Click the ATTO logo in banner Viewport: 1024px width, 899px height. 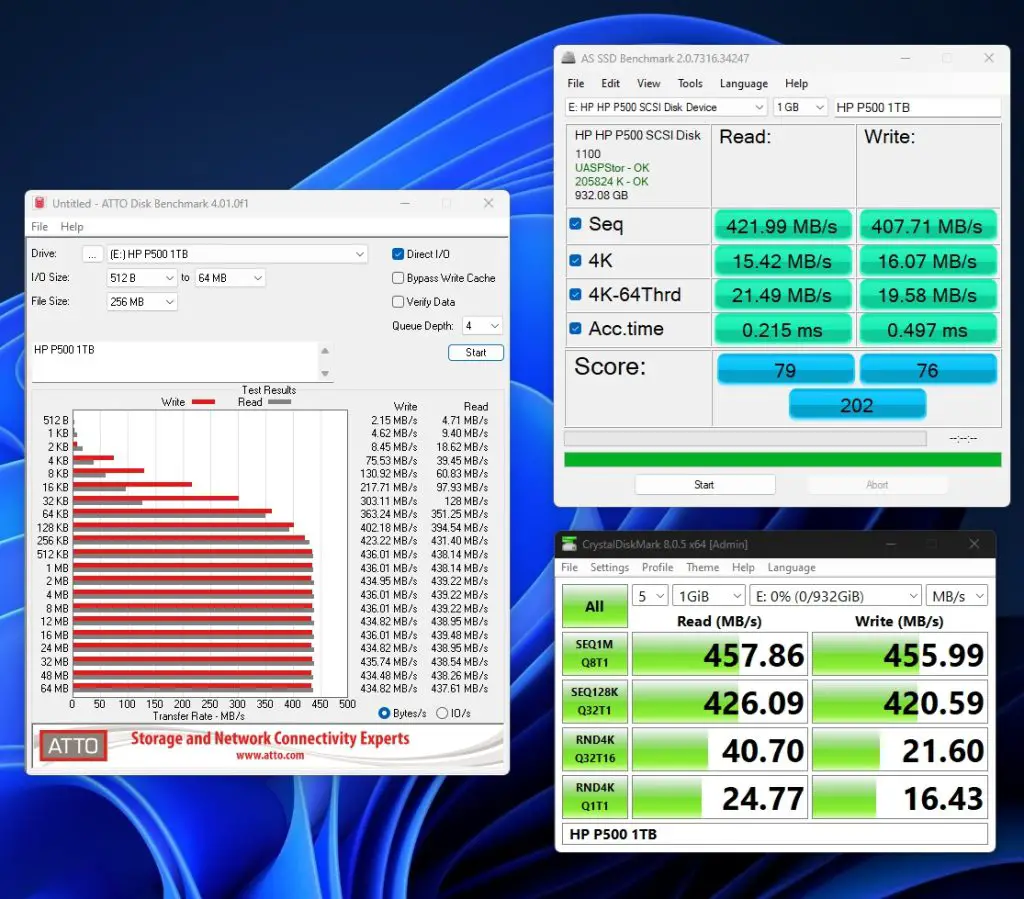click(73, 746)
